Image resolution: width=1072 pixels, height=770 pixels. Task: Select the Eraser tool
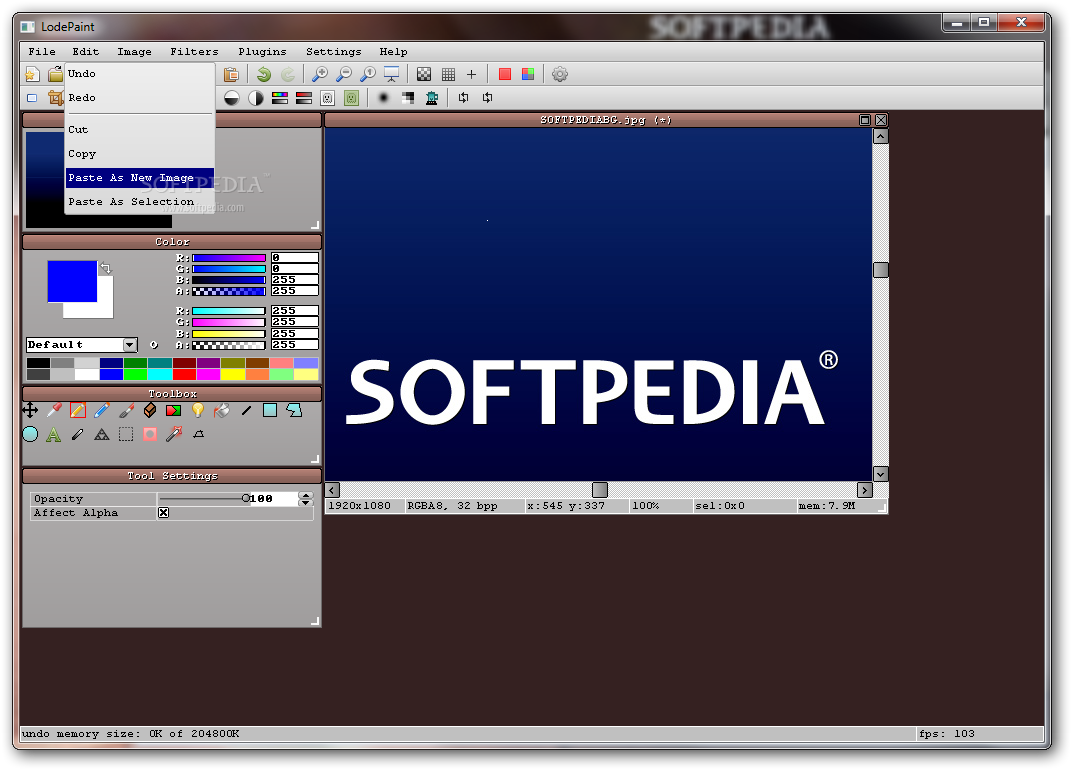click(150, 410)
